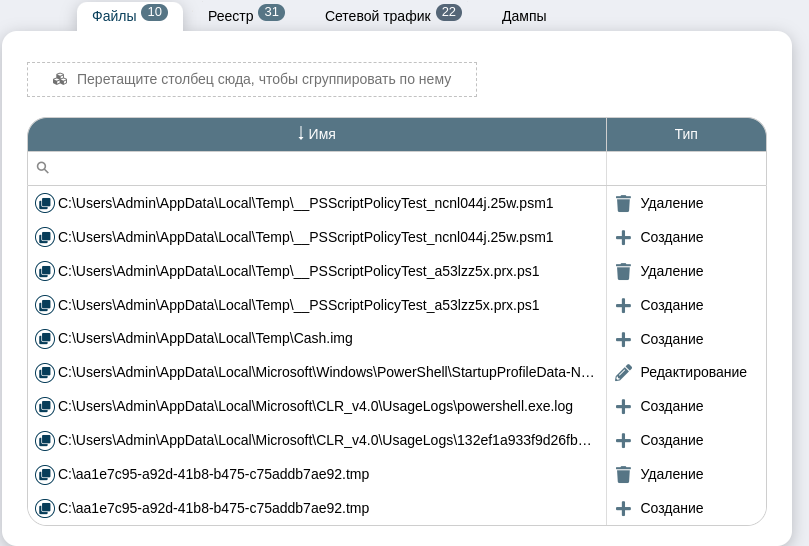Image resolution: width=809 pixels, height=546 pixels.
Task: Click plus icon in Cash.img row
Action: pos(623,339)
